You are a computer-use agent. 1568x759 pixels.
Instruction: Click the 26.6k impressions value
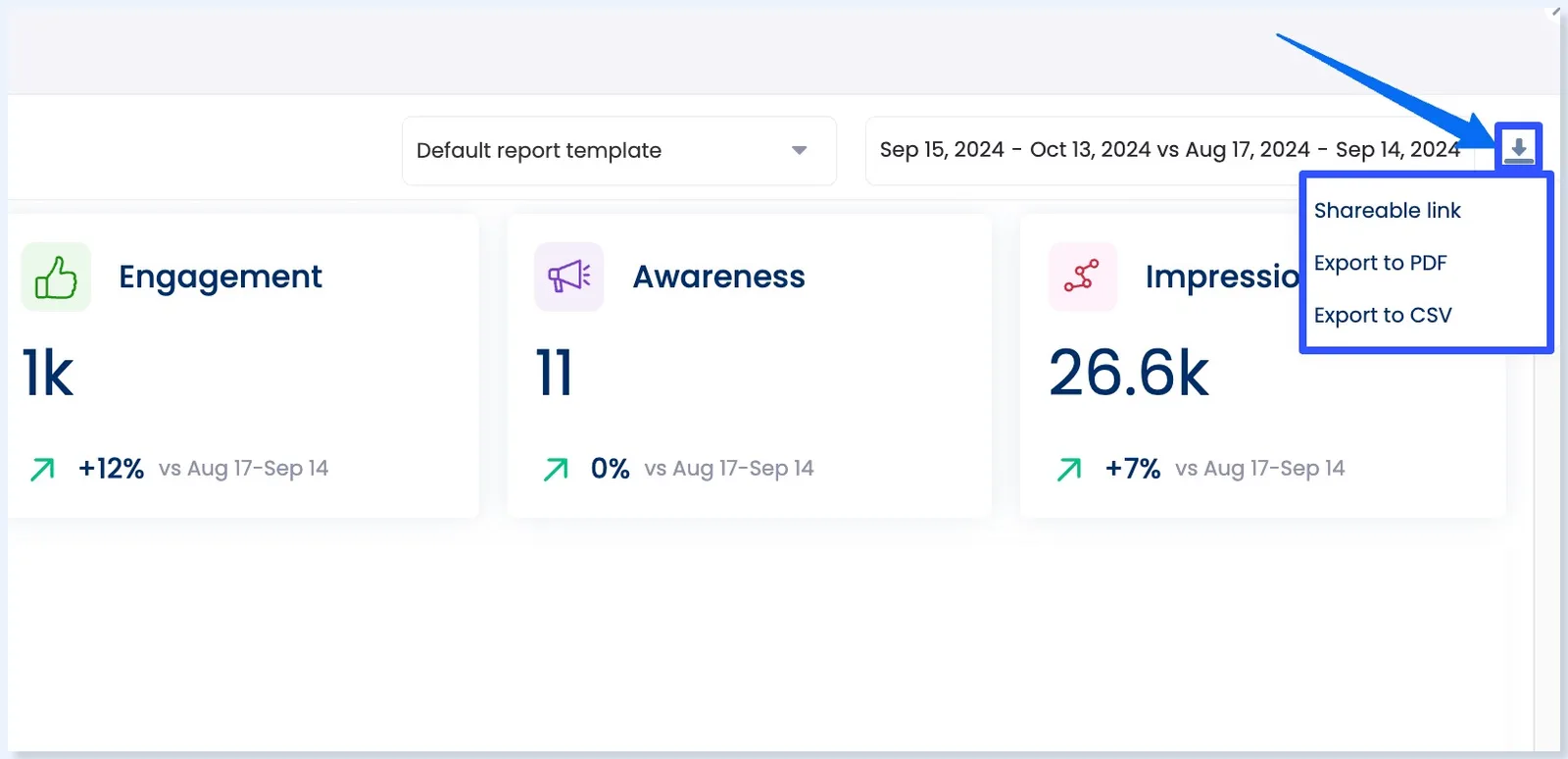tap(1129, 374)
